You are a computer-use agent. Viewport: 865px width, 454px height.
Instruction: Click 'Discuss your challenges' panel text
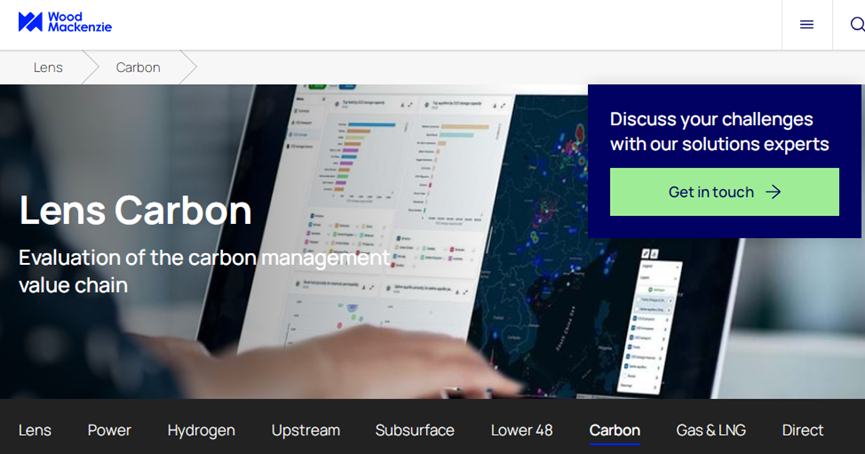(x=719, y=131)
